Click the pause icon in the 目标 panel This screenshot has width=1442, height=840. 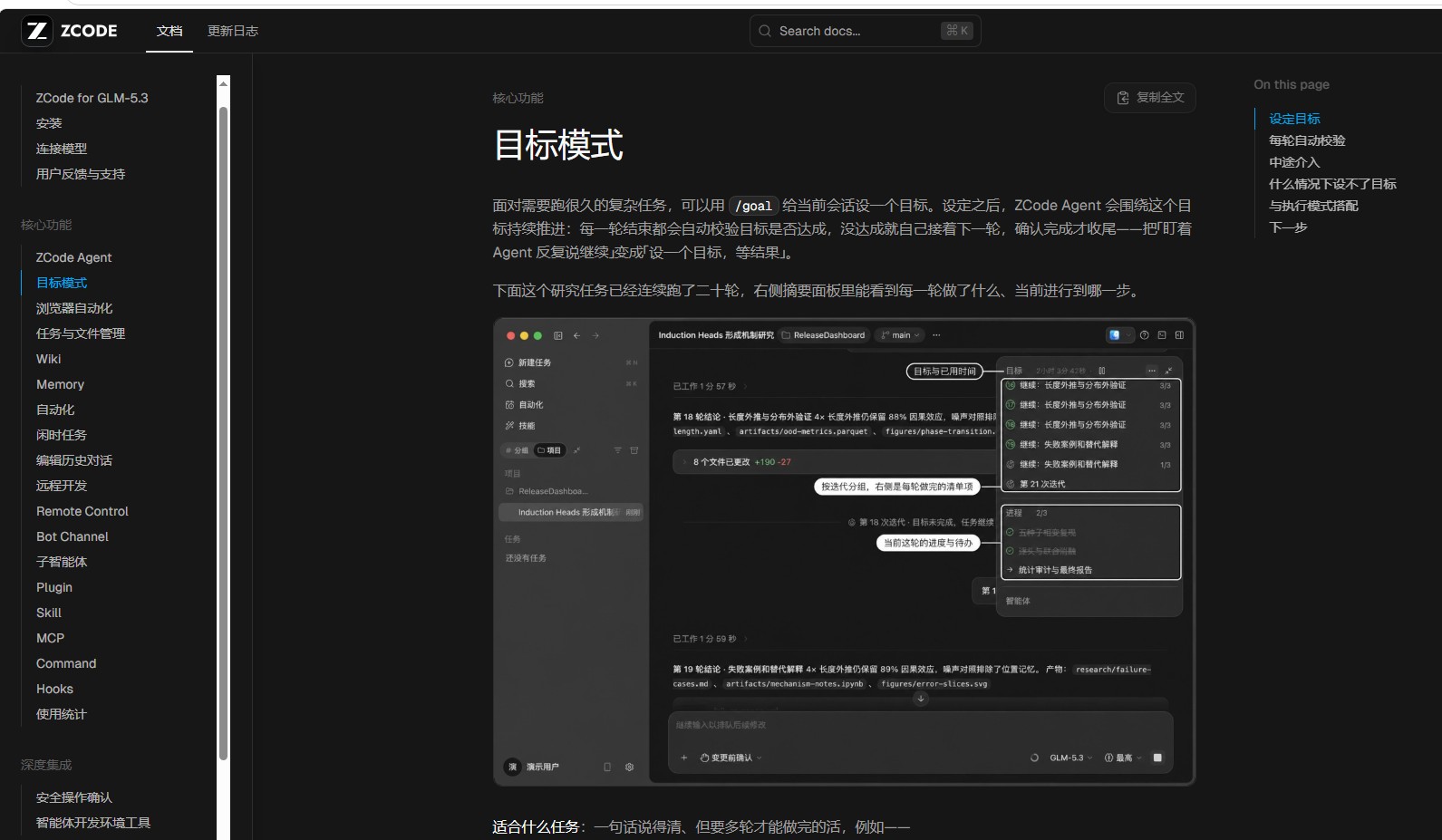[1101, 371]
